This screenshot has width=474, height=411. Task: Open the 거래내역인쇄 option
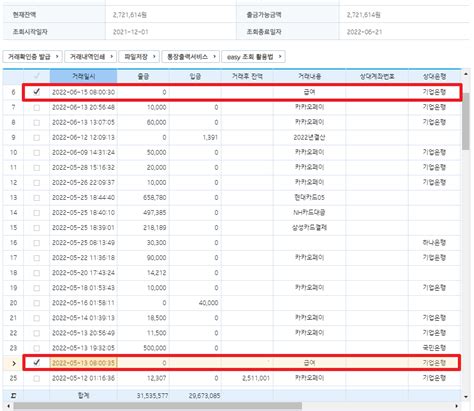[x=90, y=57]
